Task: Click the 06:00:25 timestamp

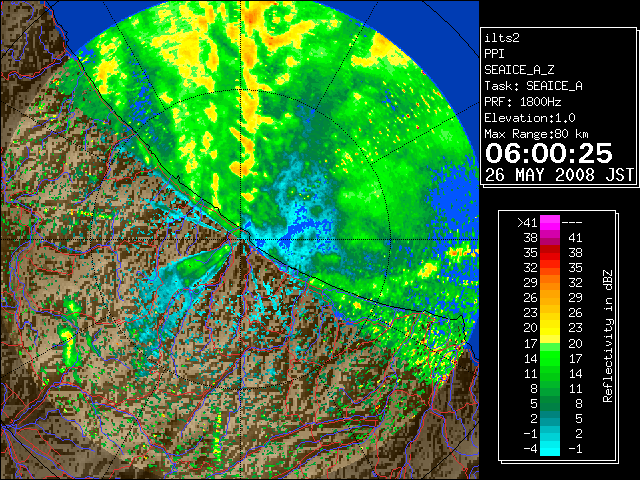Action: pyautogui.click(x=549, y=153)
